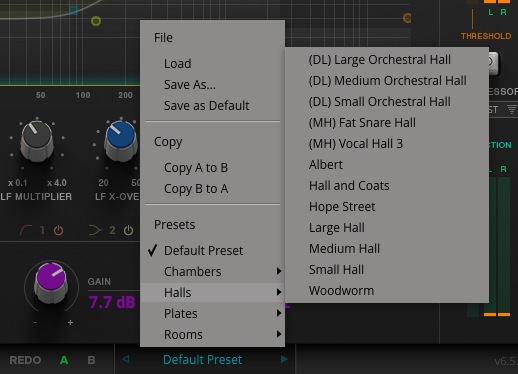This screenshot has height=374, width=518.
Task: Choose Save As... in the file menu
Action: tap(212, 85)
